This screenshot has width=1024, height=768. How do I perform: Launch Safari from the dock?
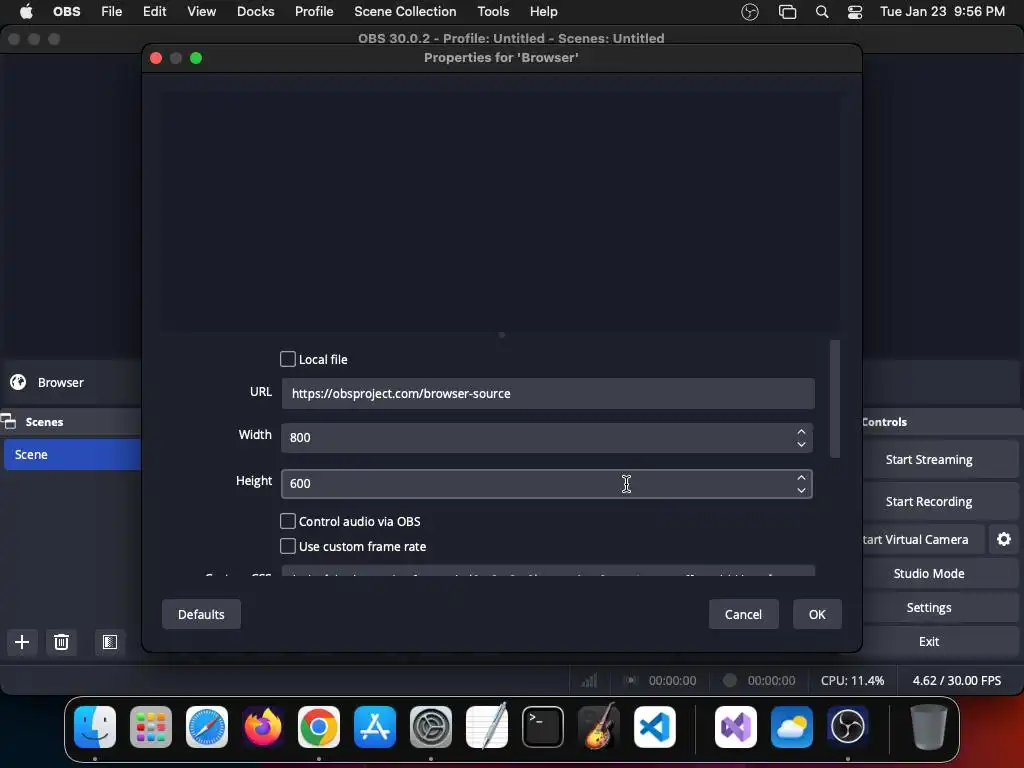point(207,727)
